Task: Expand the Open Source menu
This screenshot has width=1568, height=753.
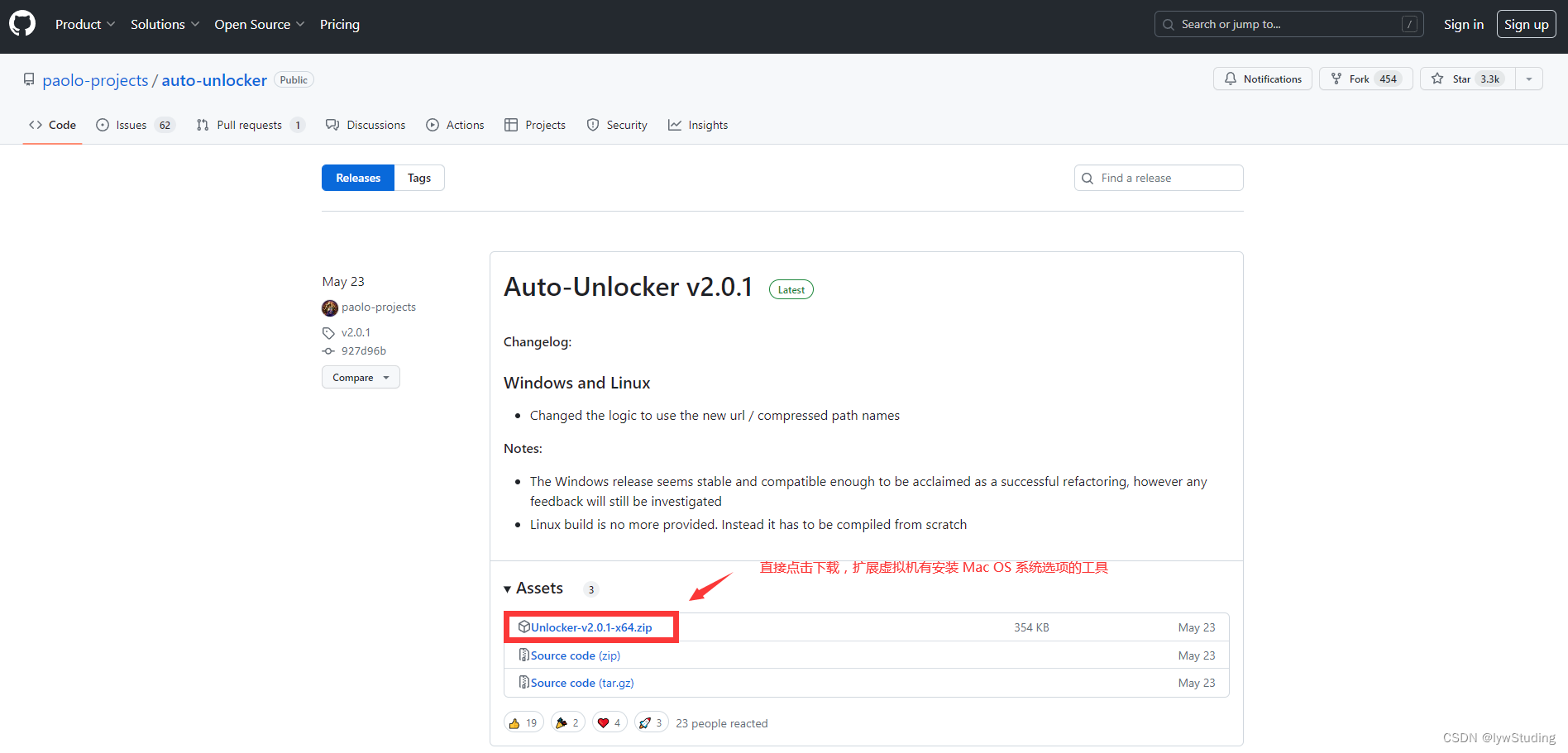Action: point(259,24)
